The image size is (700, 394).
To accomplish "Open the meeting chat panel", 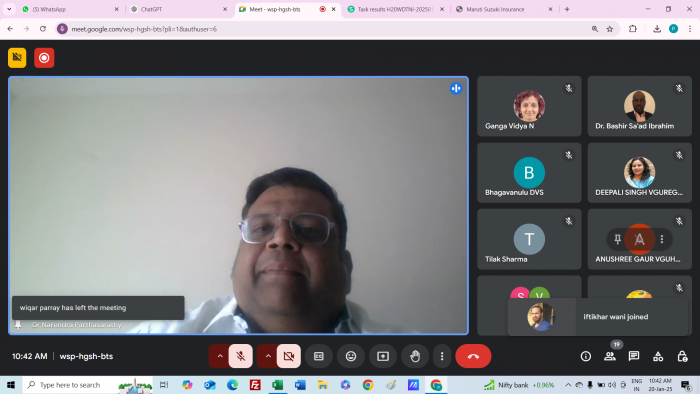I will [x=634, y=356].
